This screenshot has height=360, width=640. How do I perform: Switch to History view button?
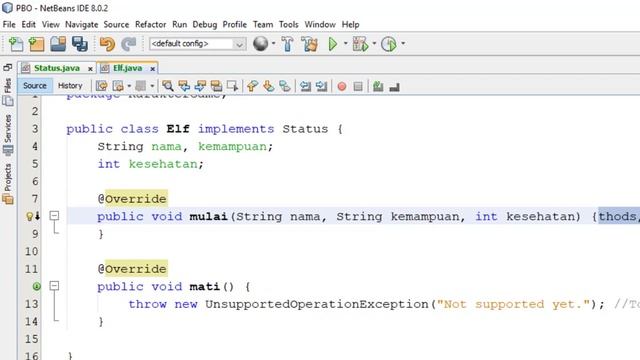(70, 86)
